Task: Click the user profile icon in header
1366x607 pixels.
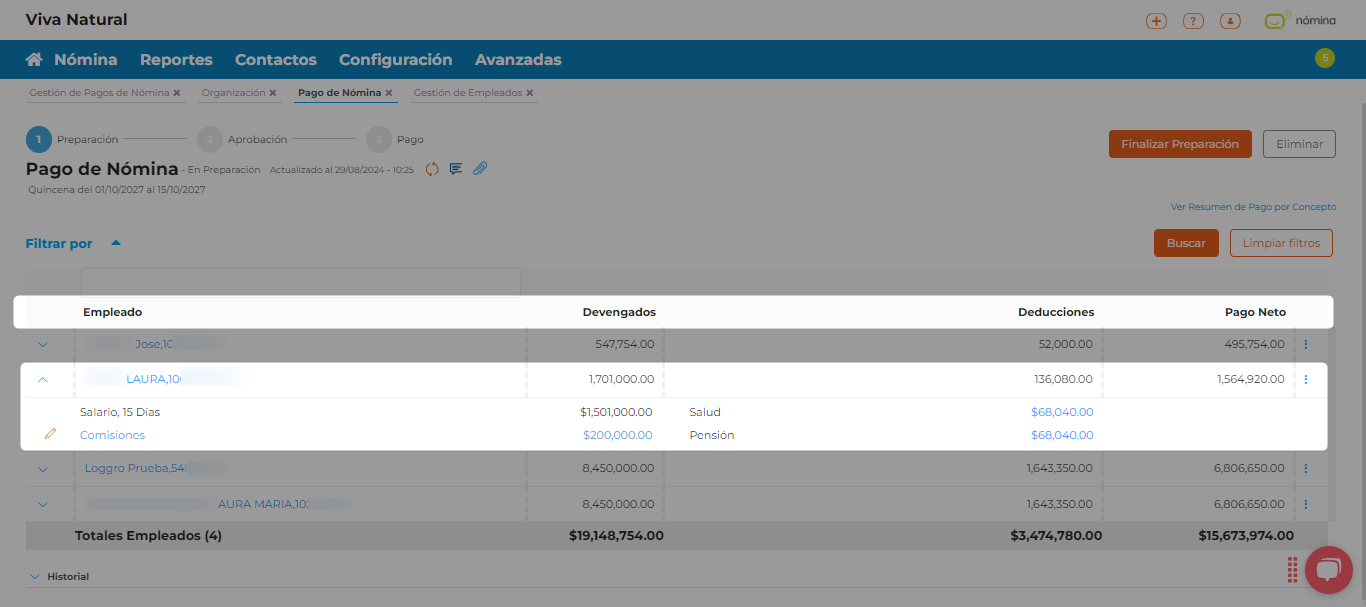Action: pyautogui.click(x=1230, y=21)
